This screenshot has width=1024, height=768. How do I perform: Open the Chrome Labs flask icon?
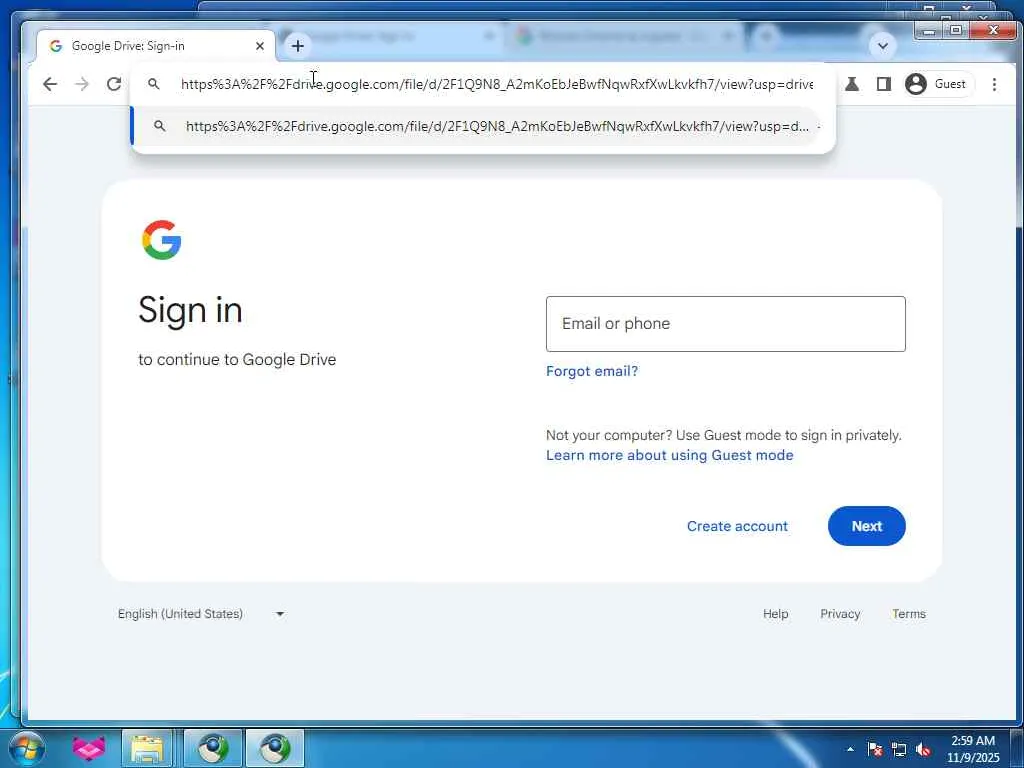pos(852,84)
